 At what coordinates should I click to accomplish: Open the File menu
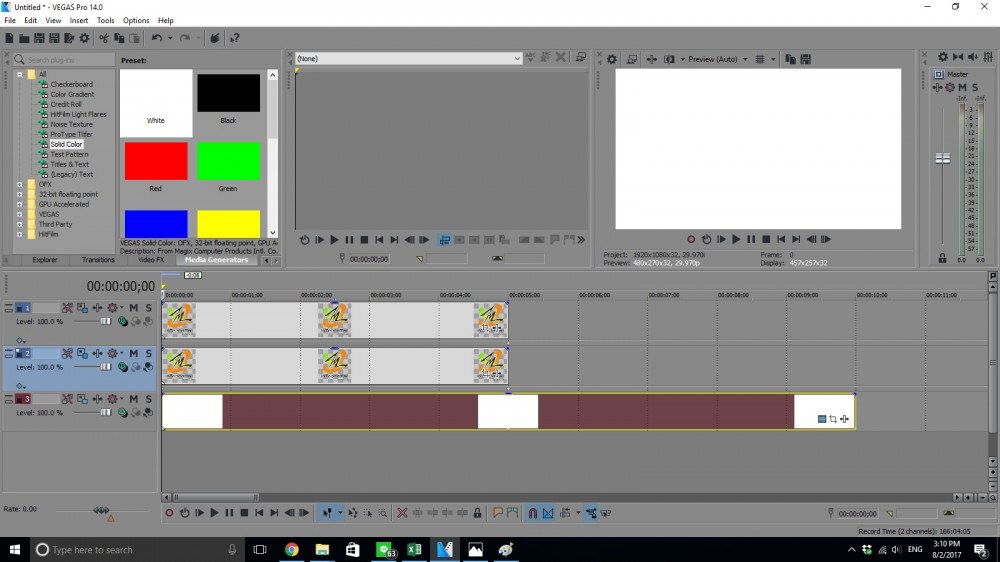click(10, 20)
